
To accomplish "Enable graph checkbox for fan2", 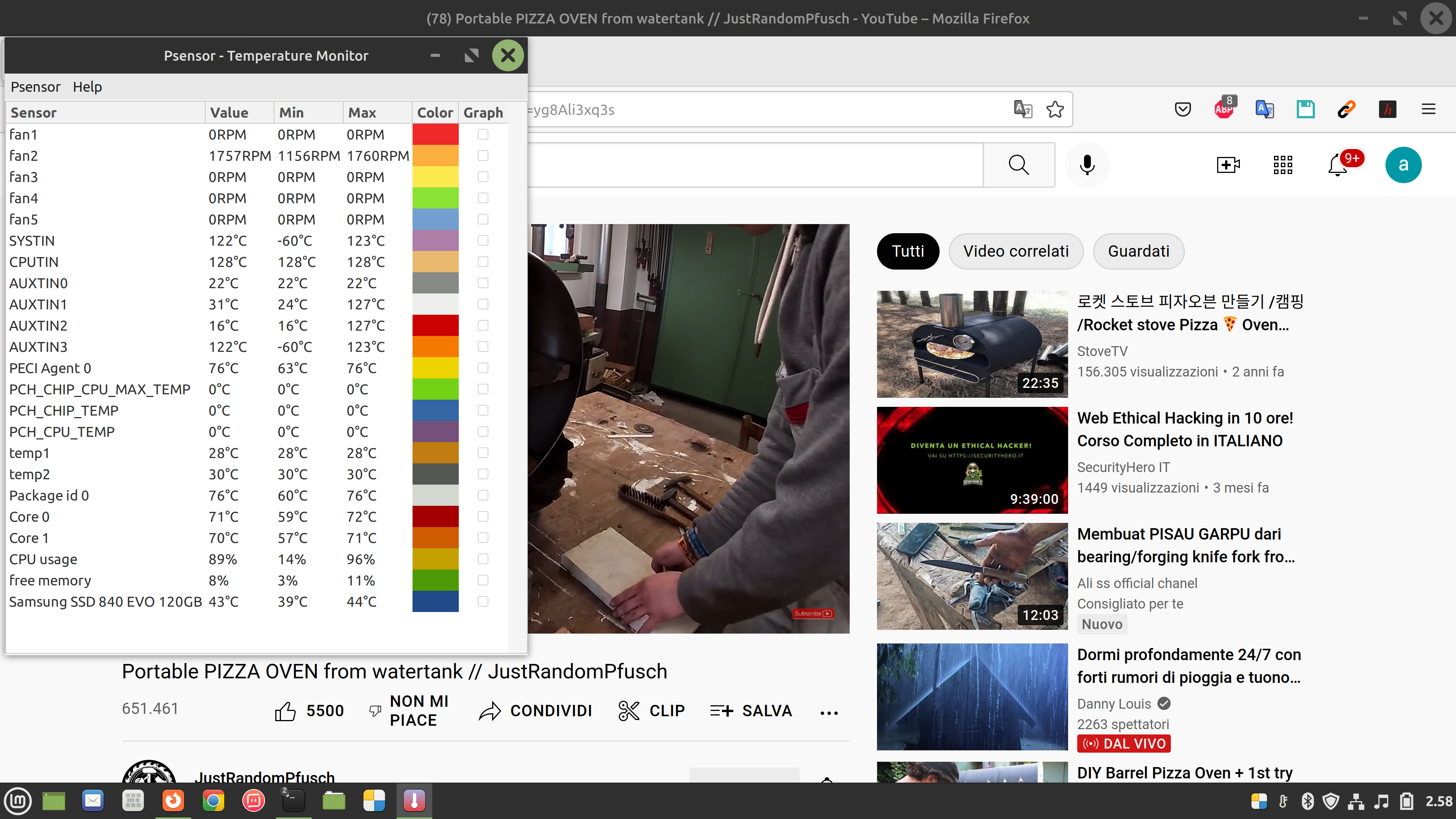I will (x=483, y=155).
